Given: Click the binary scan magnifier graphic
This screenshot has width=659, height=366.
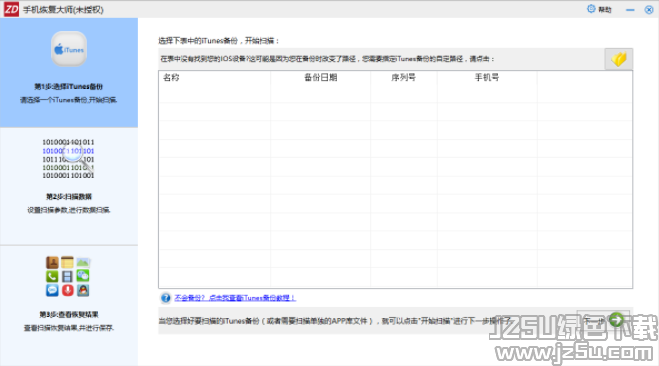Looking at the screenshot, I should point(69,158).
